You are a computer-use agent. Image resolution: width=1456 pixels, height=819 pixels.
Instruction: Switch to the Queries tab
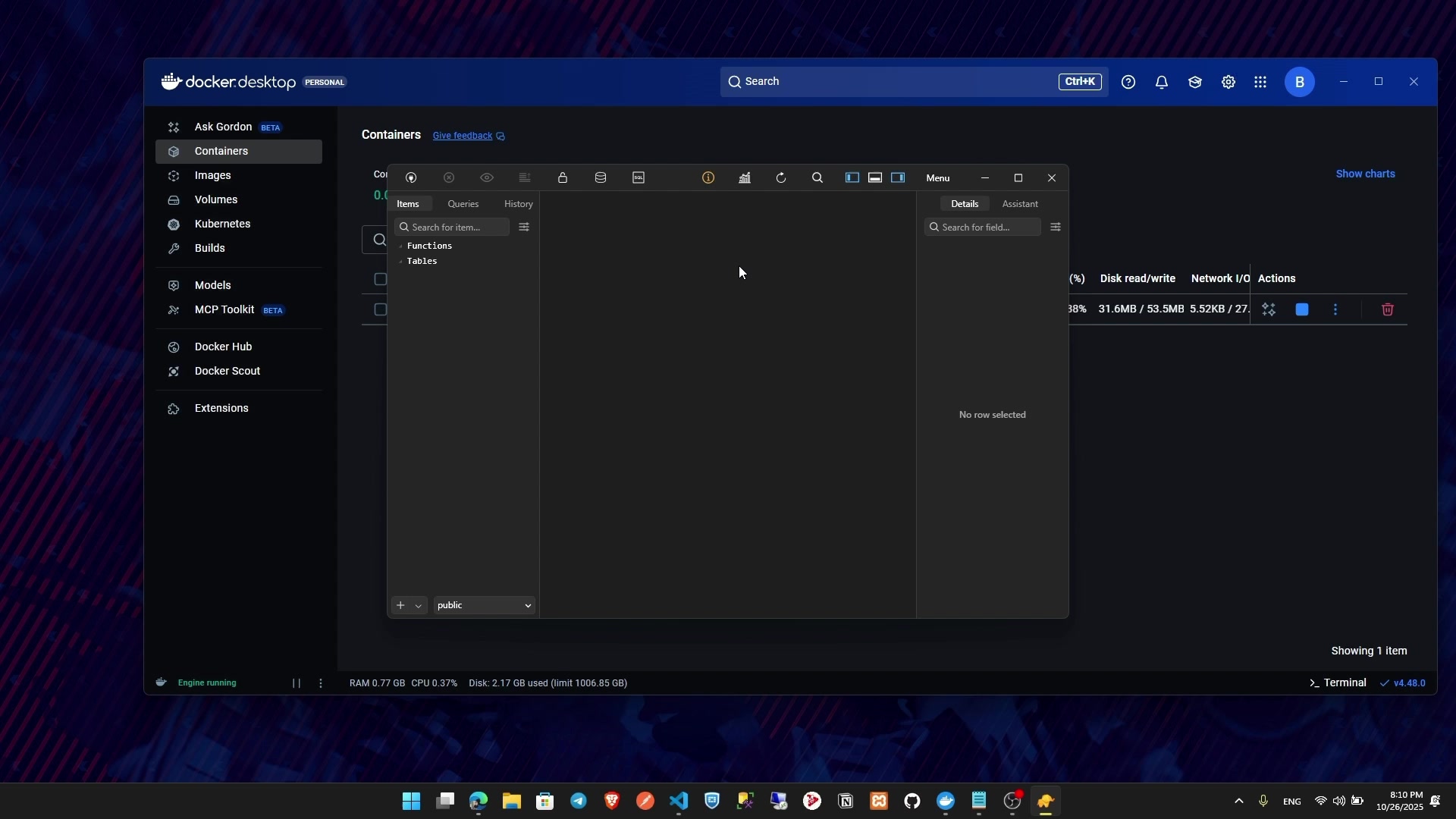click(x=463, y=204)
